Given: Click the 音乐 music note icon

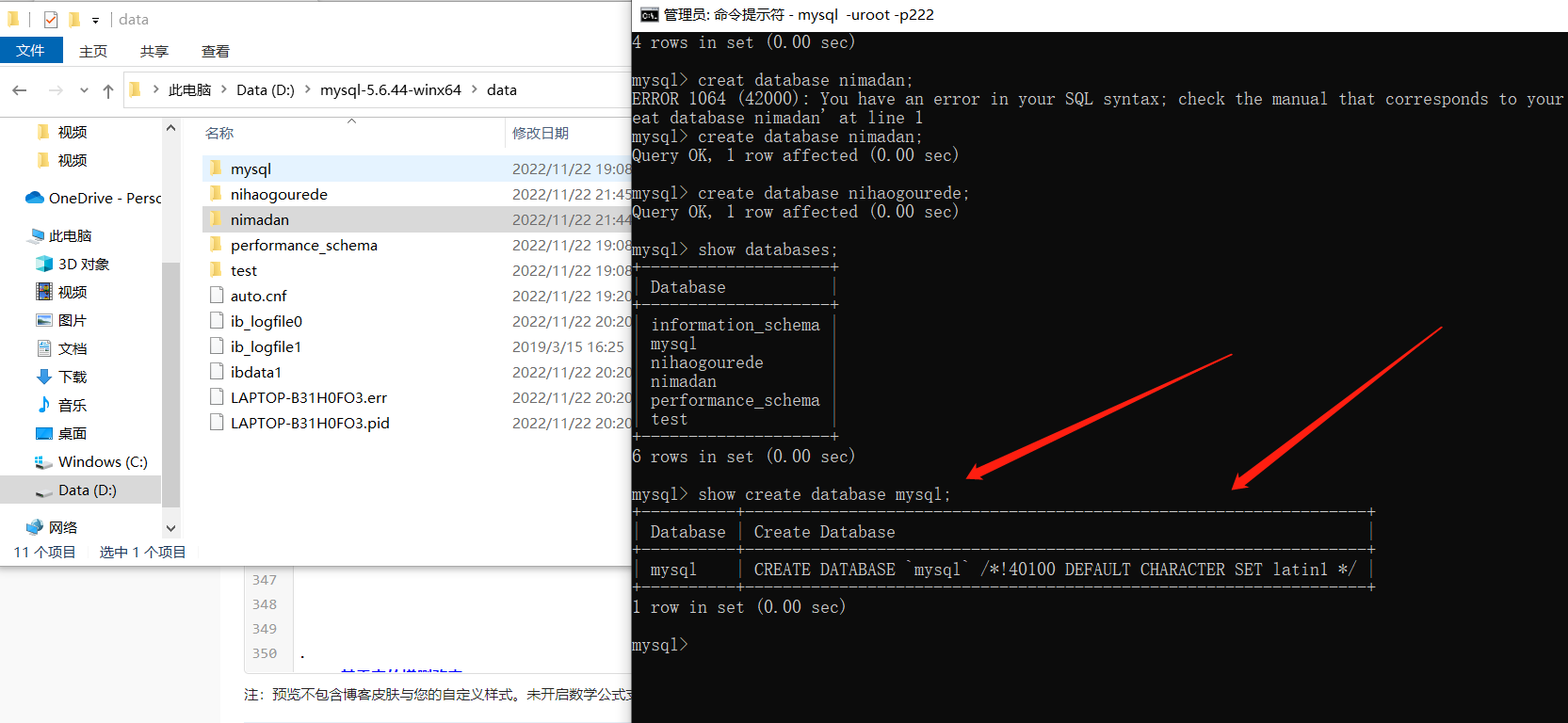Looking at the screenshot, I should (44, 405).
